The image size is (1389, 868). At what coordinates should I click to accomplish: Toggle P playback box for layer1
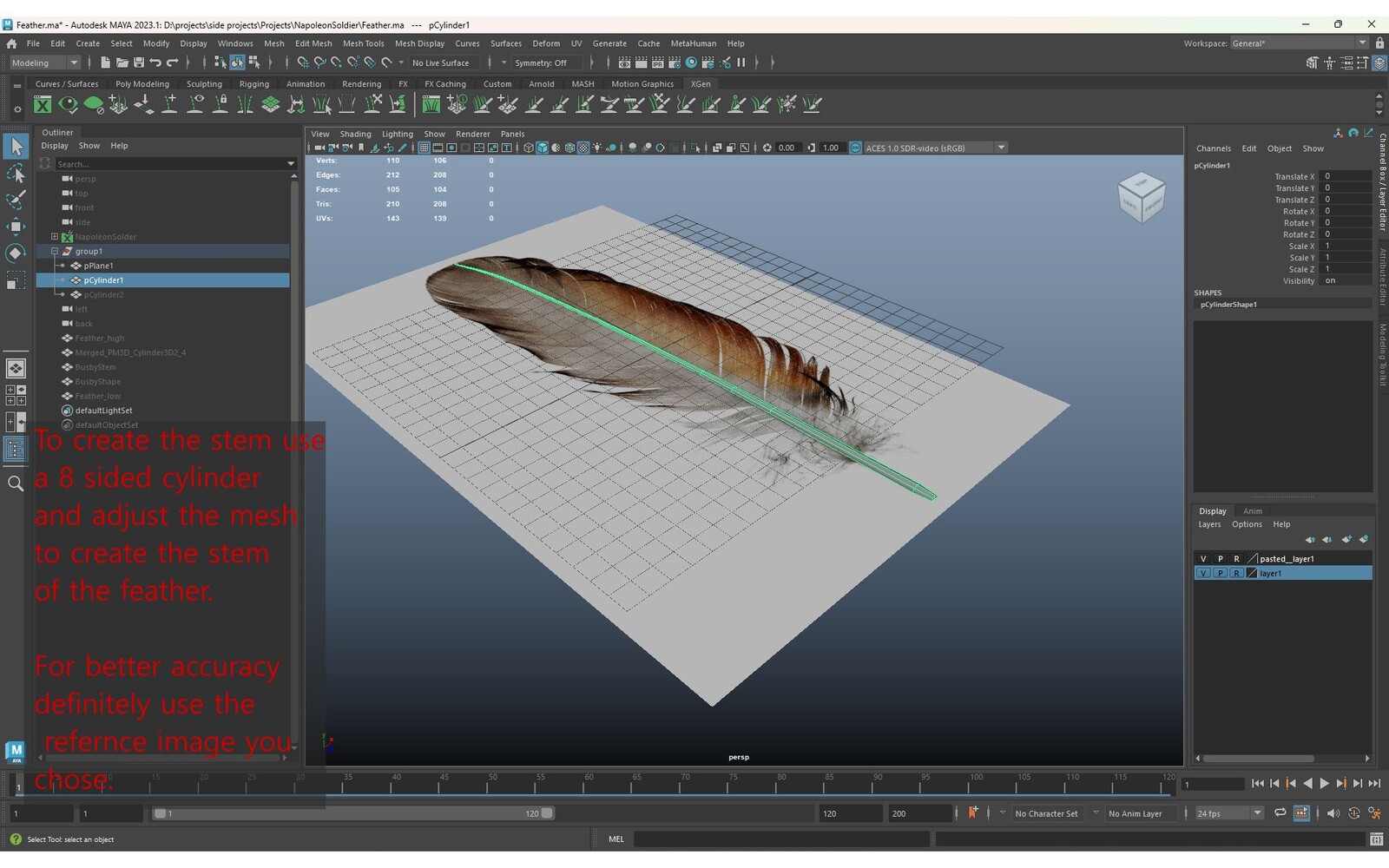[x=1220, y=574]
